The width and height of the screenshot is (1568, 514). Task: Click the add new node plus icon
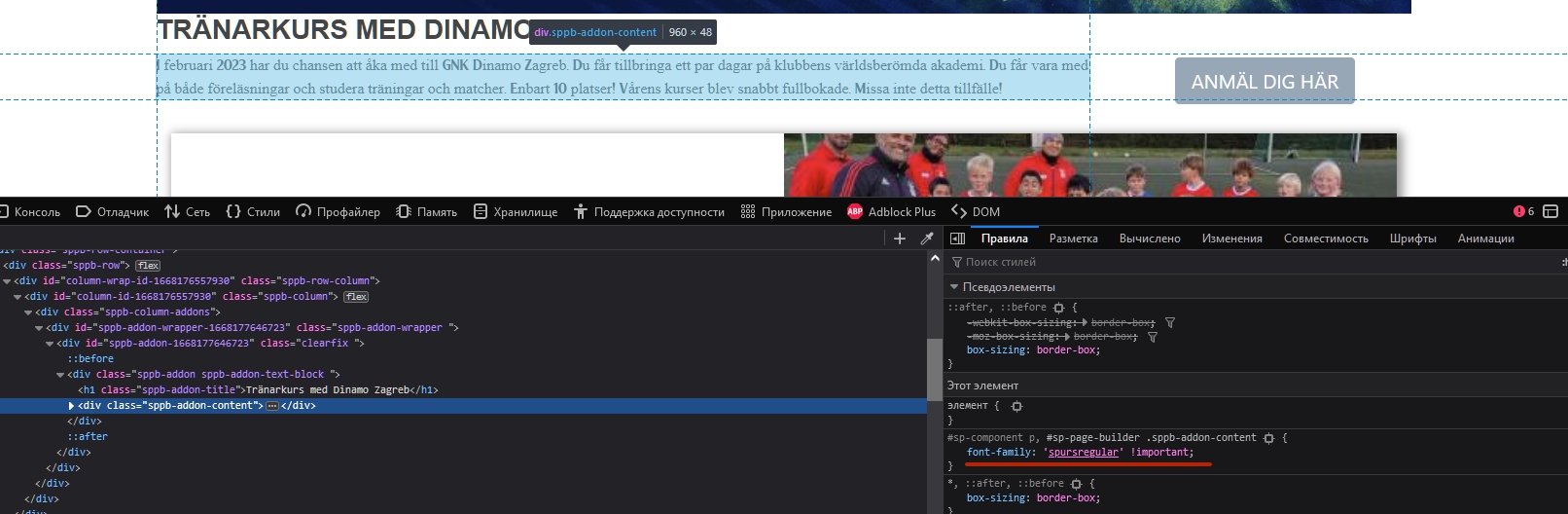pyautogui.click(x=900, y=239)
